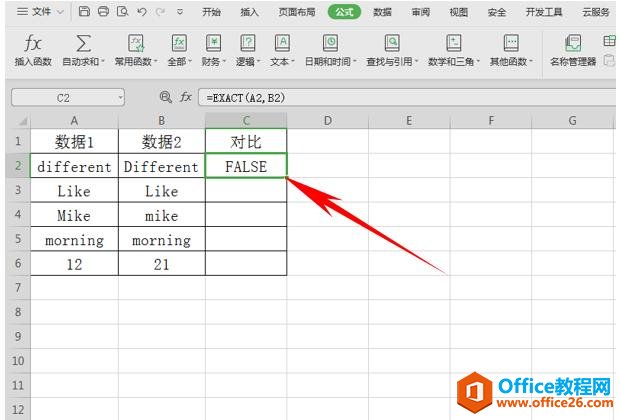
Task: Select column C header
Action: (246, 121)
